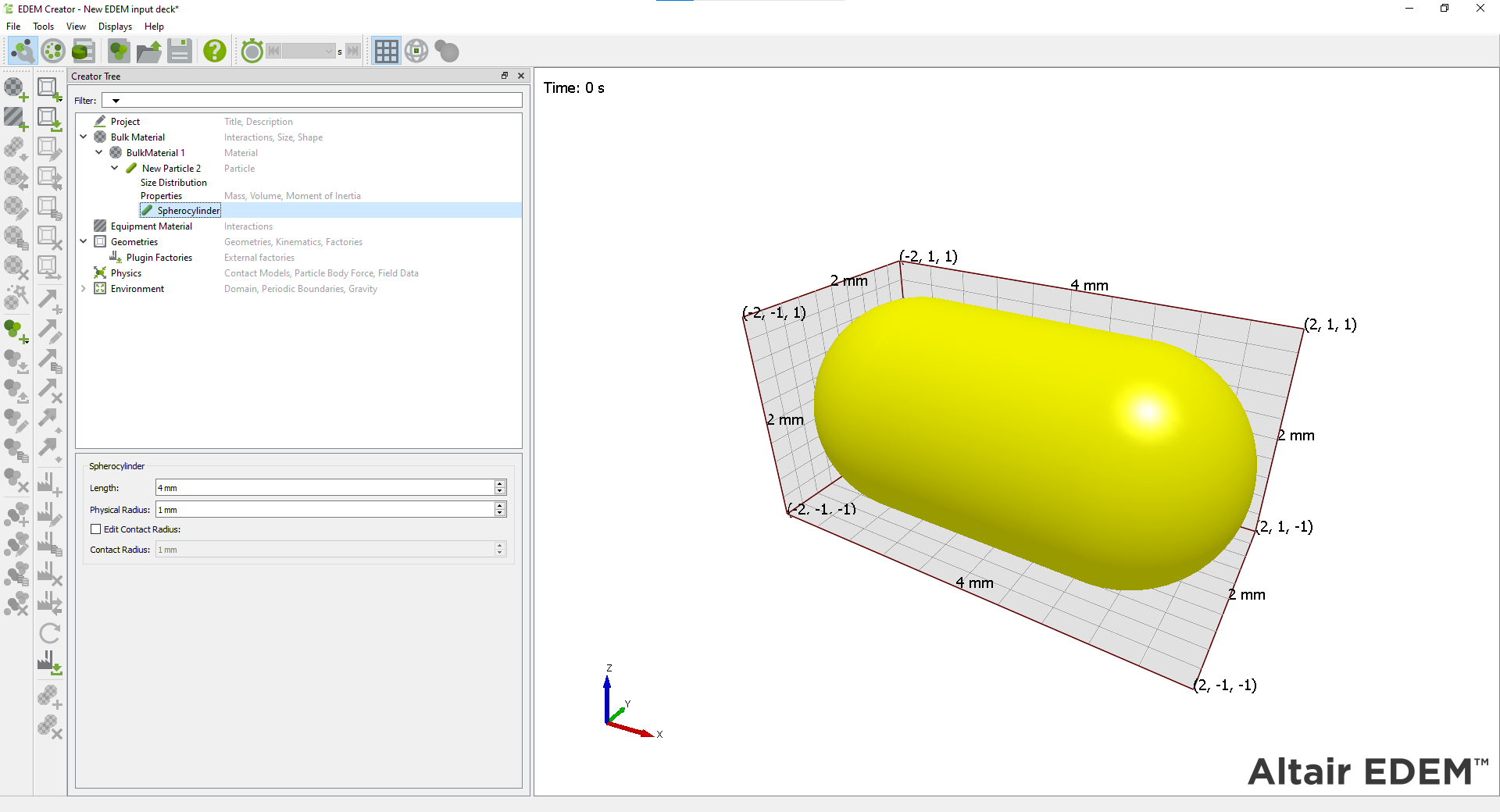Jump to the last saved timestep
This screenshot has height=812, width=1500.
tap(354, 51)
